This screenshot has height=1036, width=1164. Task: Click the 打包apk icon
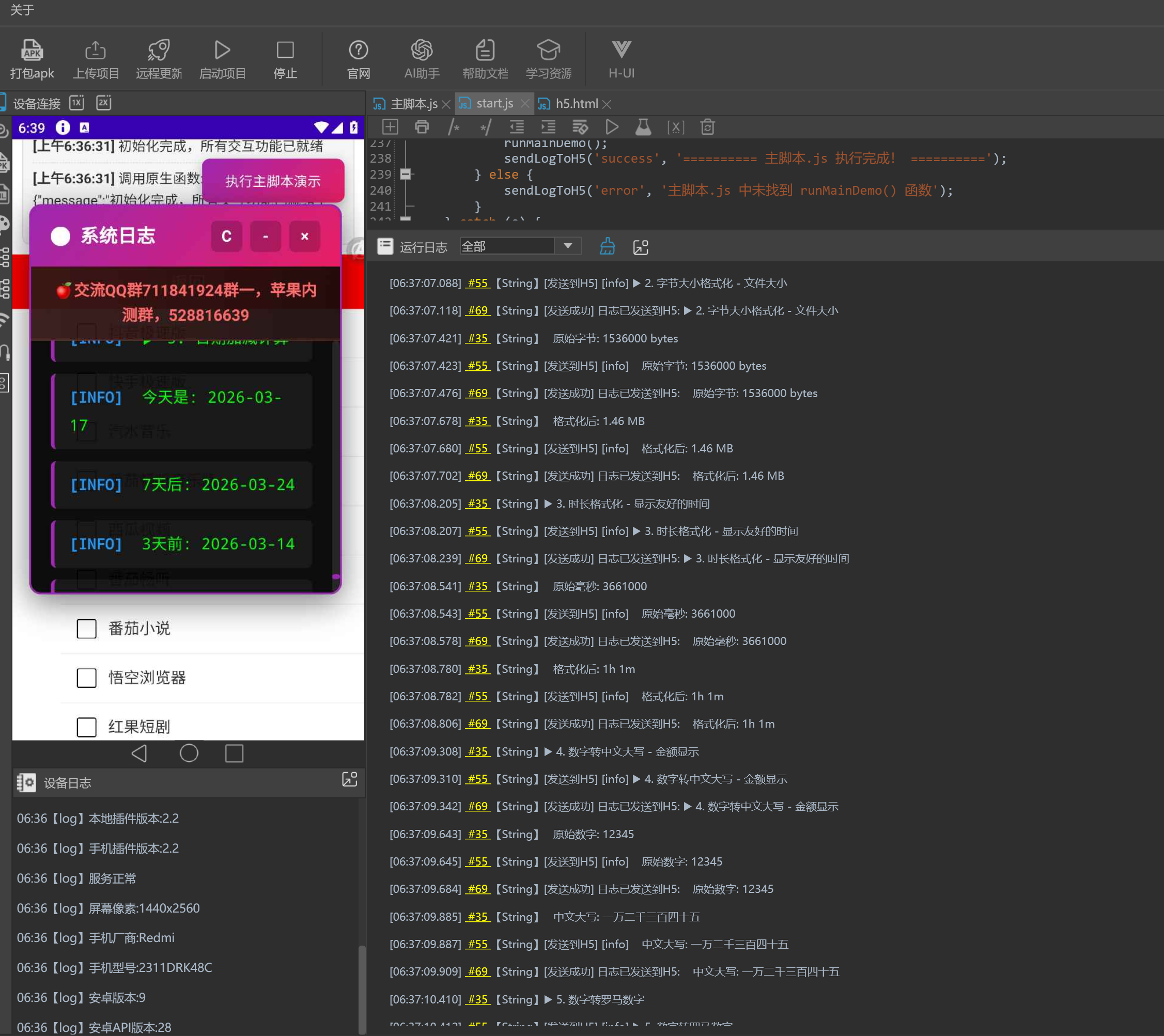[x=32, y=50]
